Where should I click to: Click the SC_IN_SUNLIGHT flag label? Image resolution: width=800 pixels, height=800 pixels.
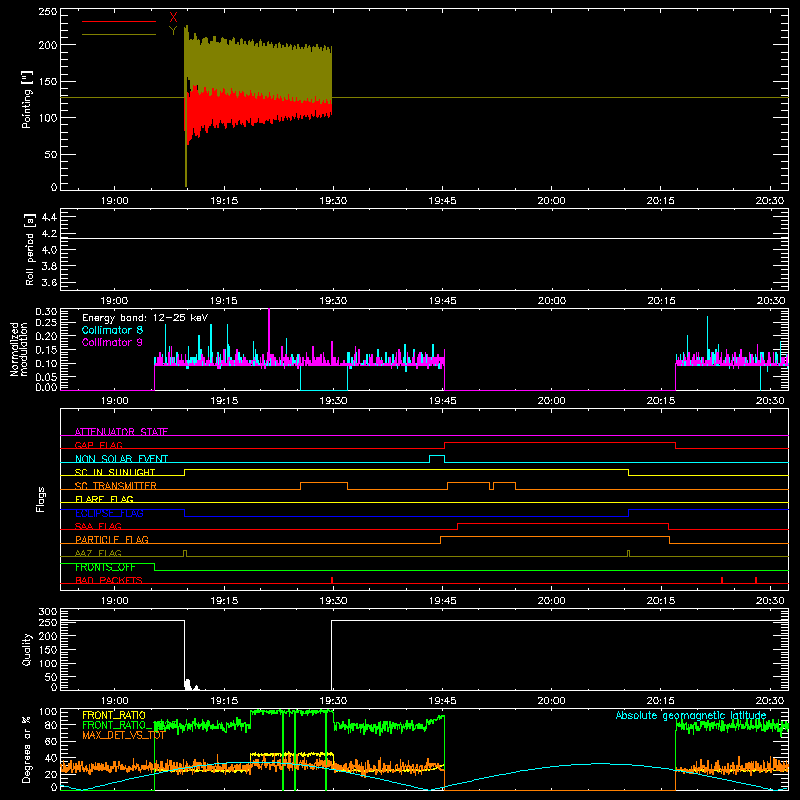point(115,472)
